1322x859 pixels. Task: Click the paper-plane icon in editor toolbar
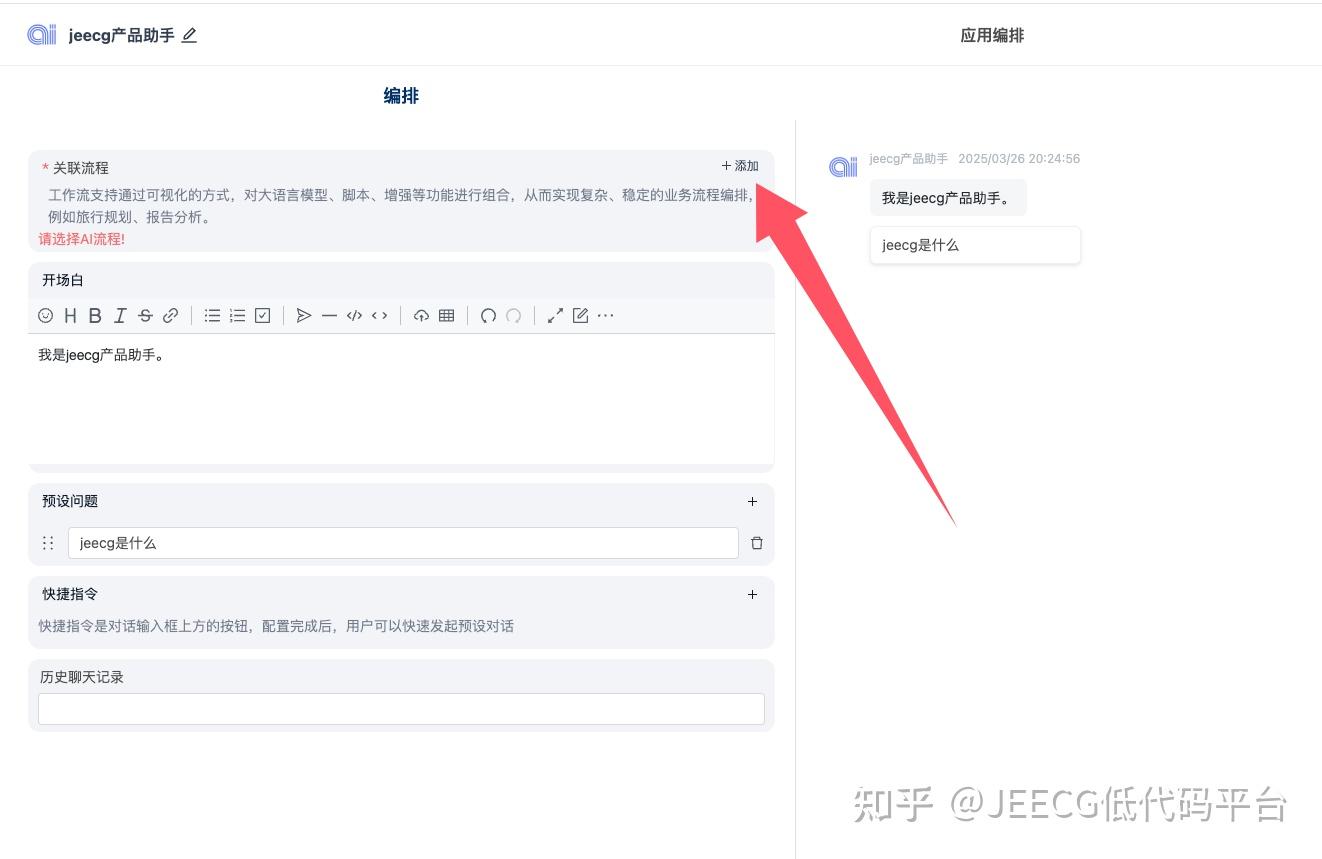point(304,316)
